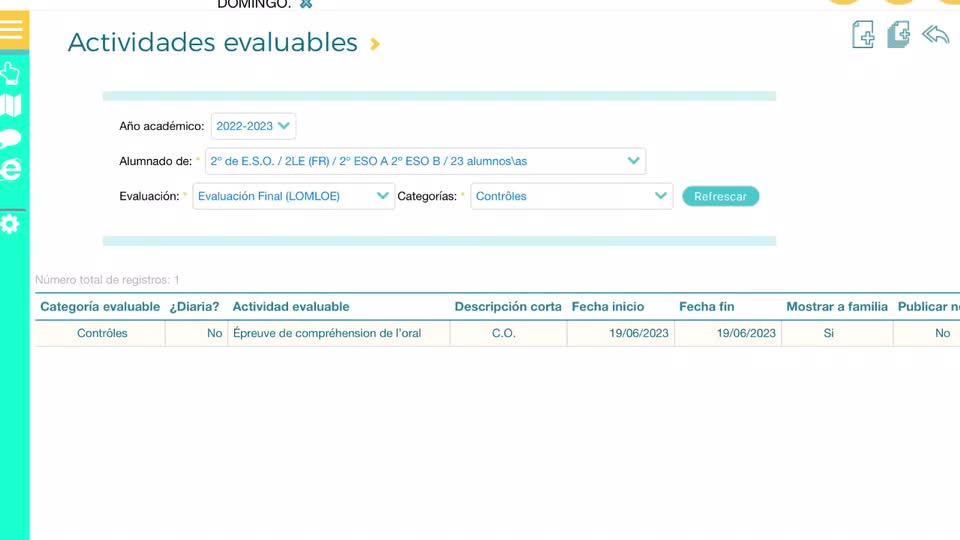This screenshot has height=540, width=960.
Task: Open the Evaluación Final (LOMLOE) dropdown
Action: click(x=294, y=196)
